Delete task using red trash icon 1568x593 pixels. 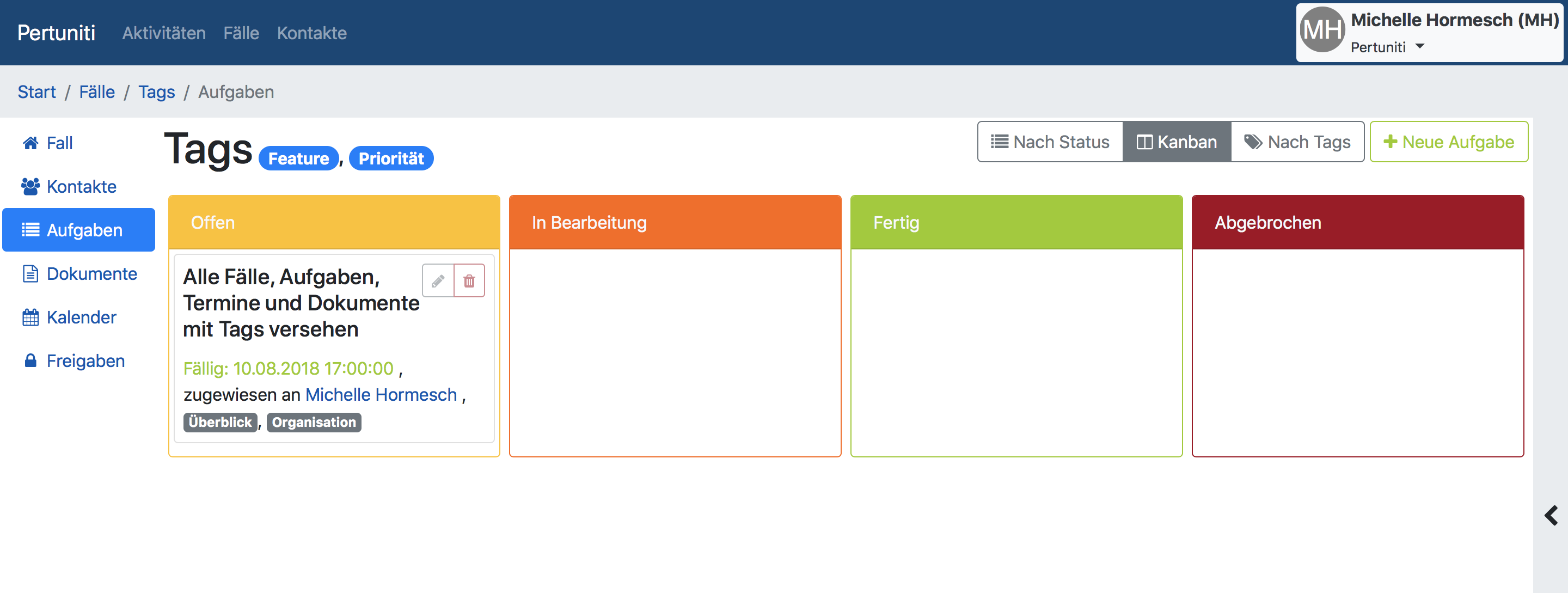[x=469, y=280]
